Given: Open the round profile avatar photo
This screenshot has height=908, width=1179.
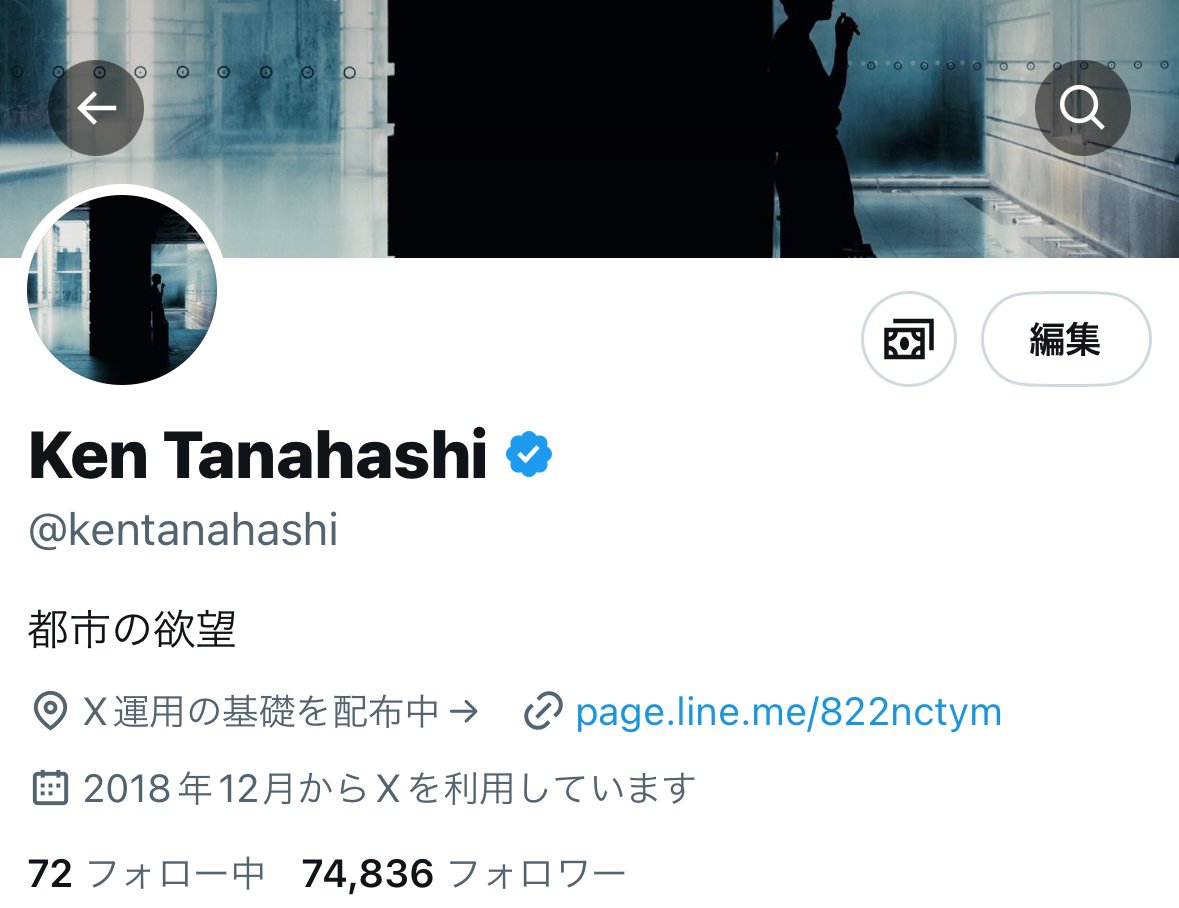Looking at the screenshot, I should coord(122,289).
